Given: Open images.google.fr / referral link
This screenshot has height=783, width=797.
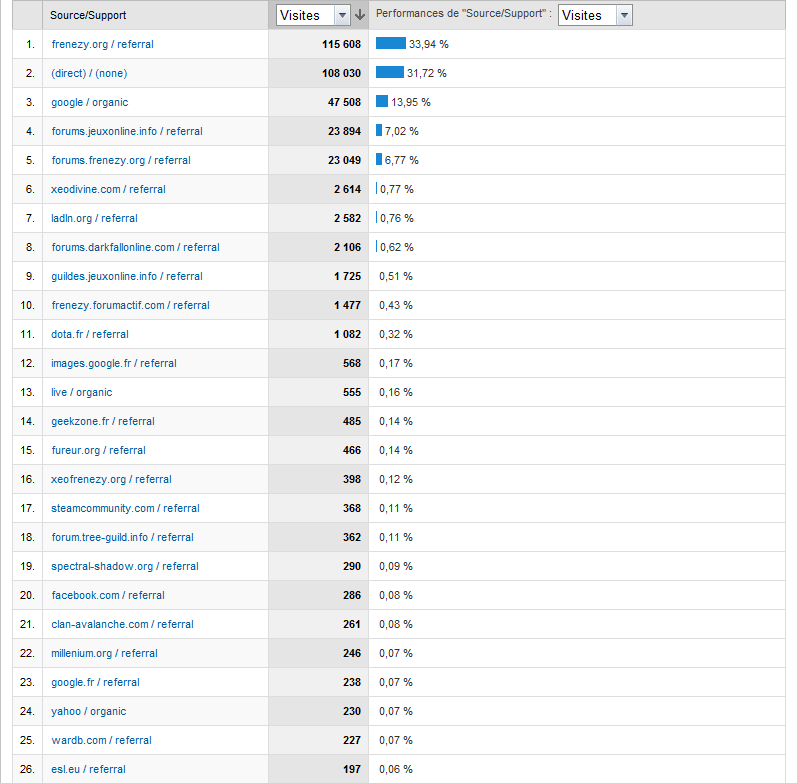Looking at the screenshot, I should pyautogui.click(x=113, y=363).
